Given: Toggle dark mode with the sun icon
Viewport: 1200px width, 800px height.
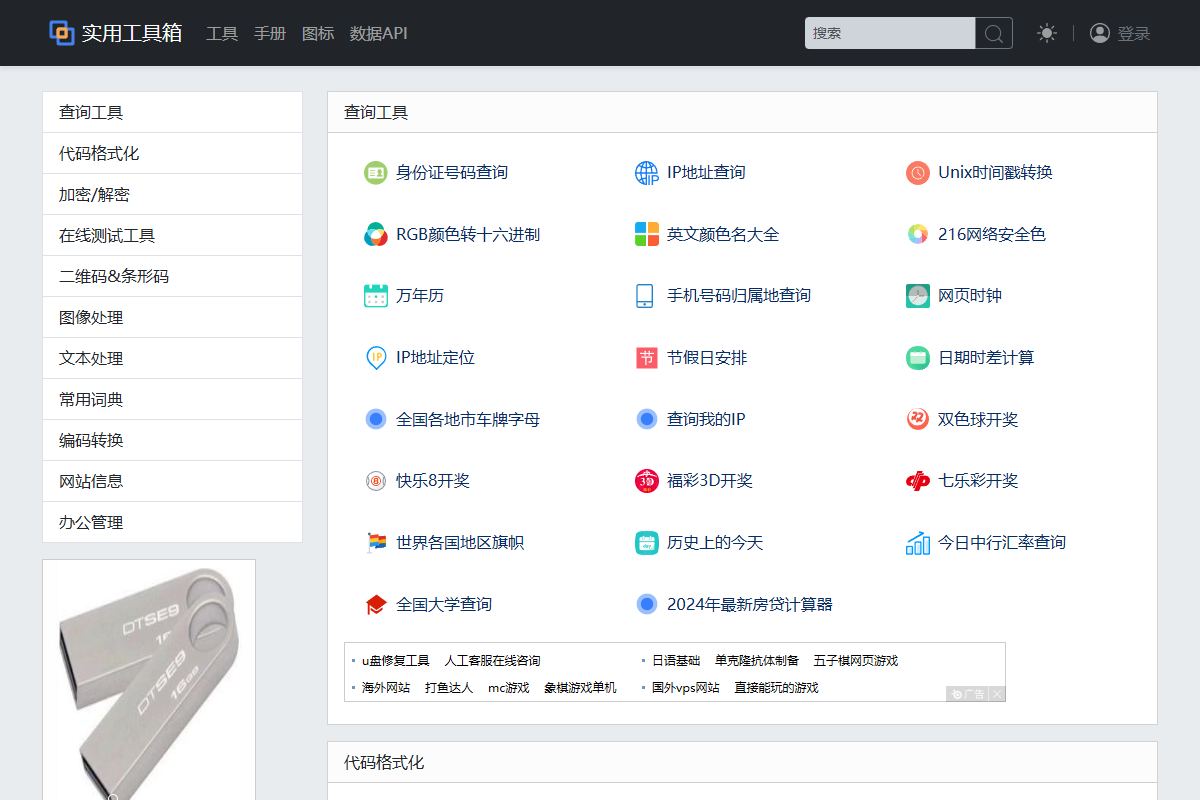Looking at the screenshot, I should [x=1047, y=33].
